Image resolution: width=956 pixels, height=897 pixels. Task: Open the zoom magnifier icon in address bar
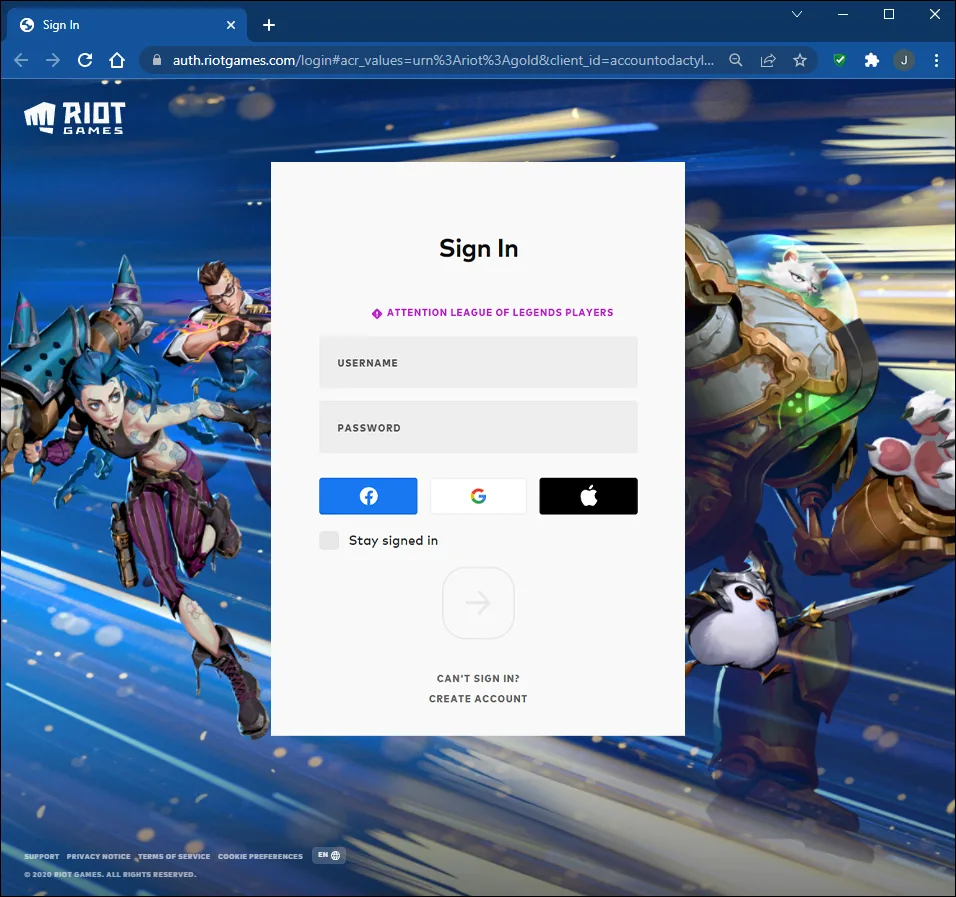point(736,60)
